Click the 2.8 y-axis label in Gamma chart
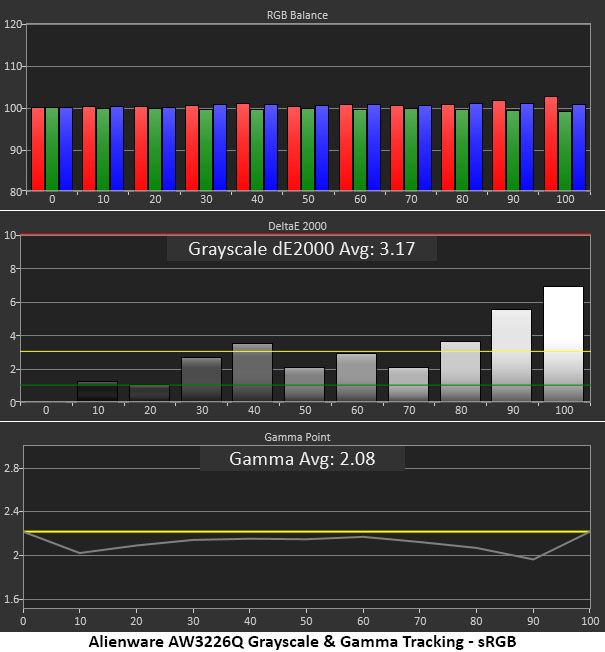 pyautogui.click(x=11, y=469)
